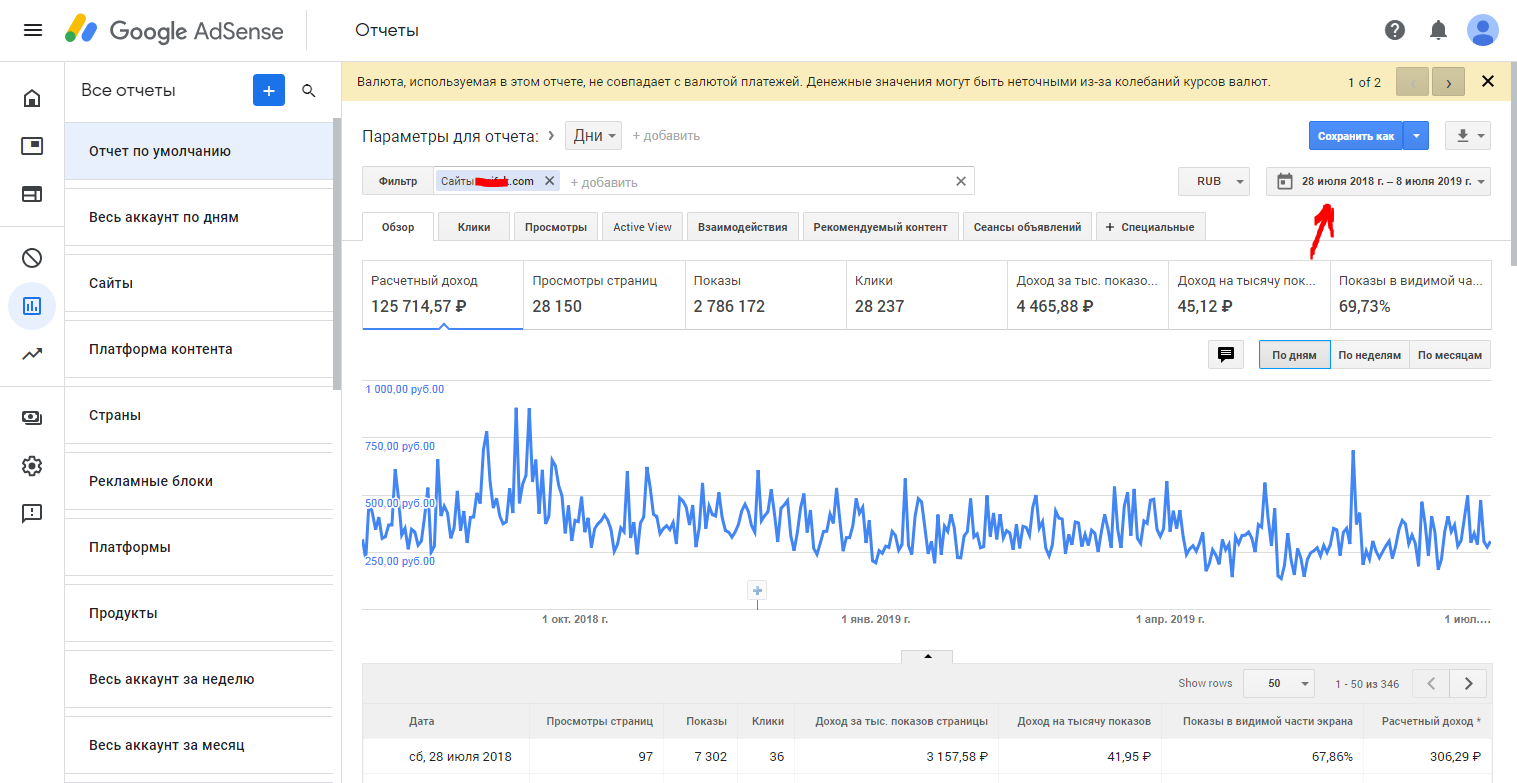Open the RUB currency dropdown
This screenshot has width=1517, height=783.
[x=1214, y=182]
